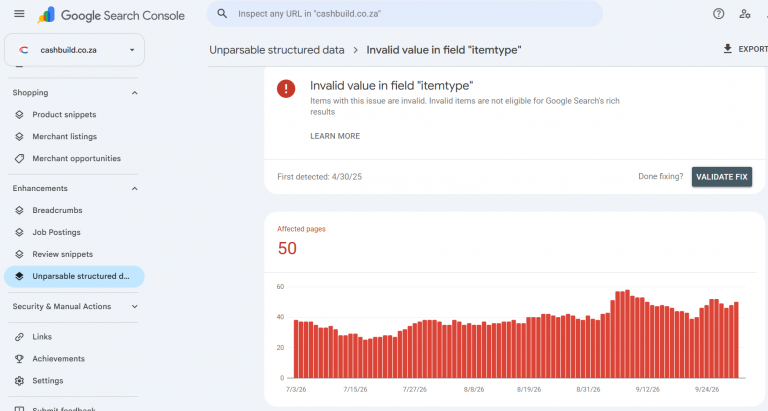768x411 pixels.
Task: Click the Affected pages label
Action: click(301, 229)
